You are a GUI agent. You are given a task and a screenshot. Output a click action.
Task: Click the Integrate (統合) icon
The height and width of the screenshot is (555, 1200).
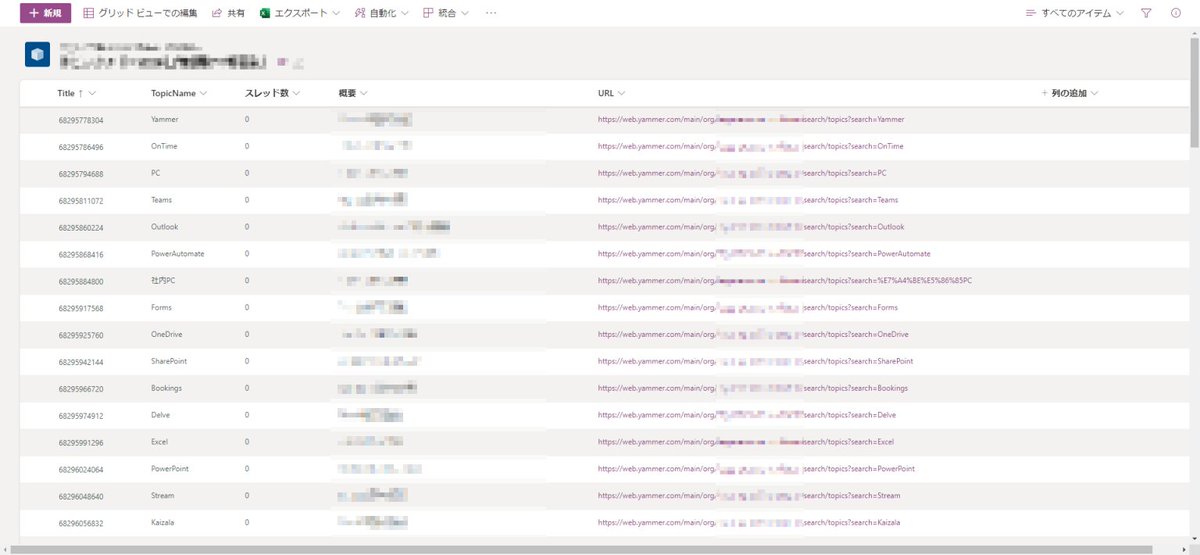[428, 13]
